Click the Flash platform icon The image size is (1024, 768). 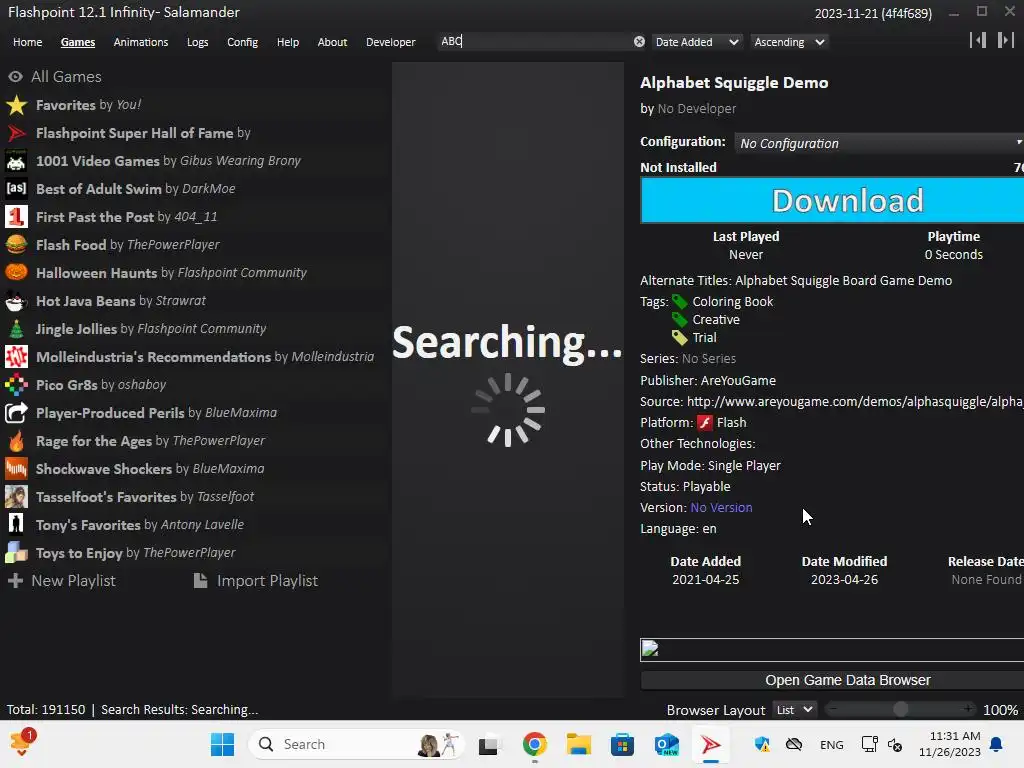[705, 423]
